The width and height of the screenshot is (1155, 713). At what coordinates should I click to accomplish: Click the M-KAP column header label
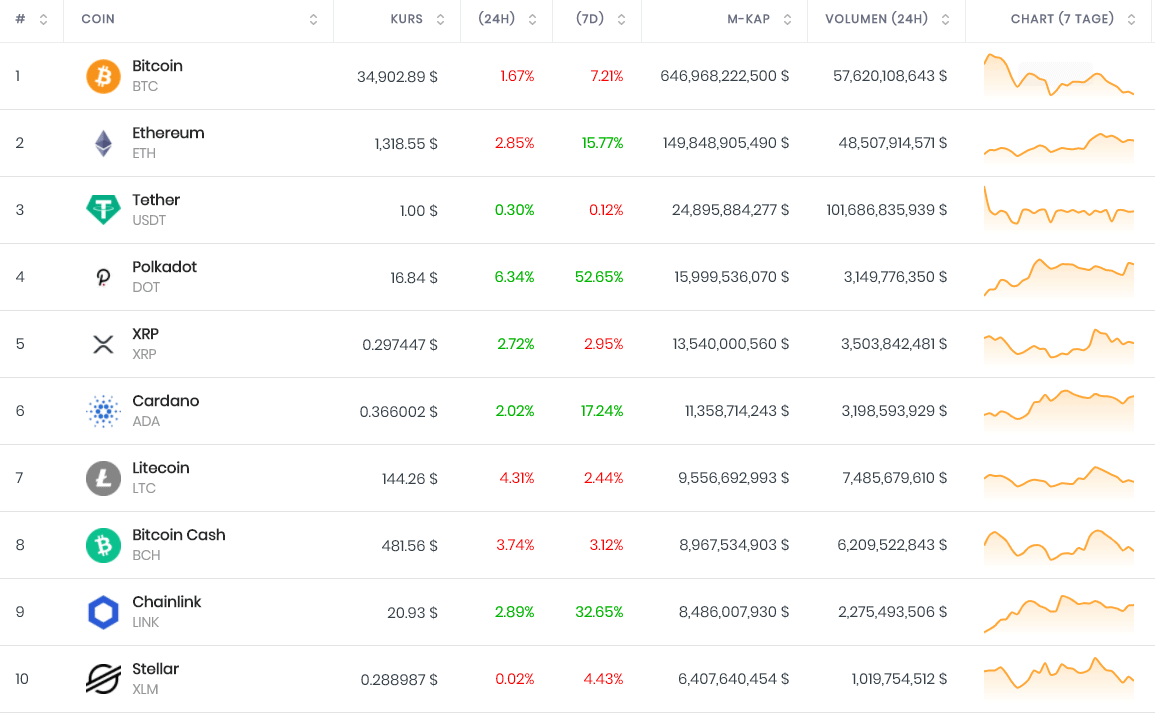[x=748, y=19]
